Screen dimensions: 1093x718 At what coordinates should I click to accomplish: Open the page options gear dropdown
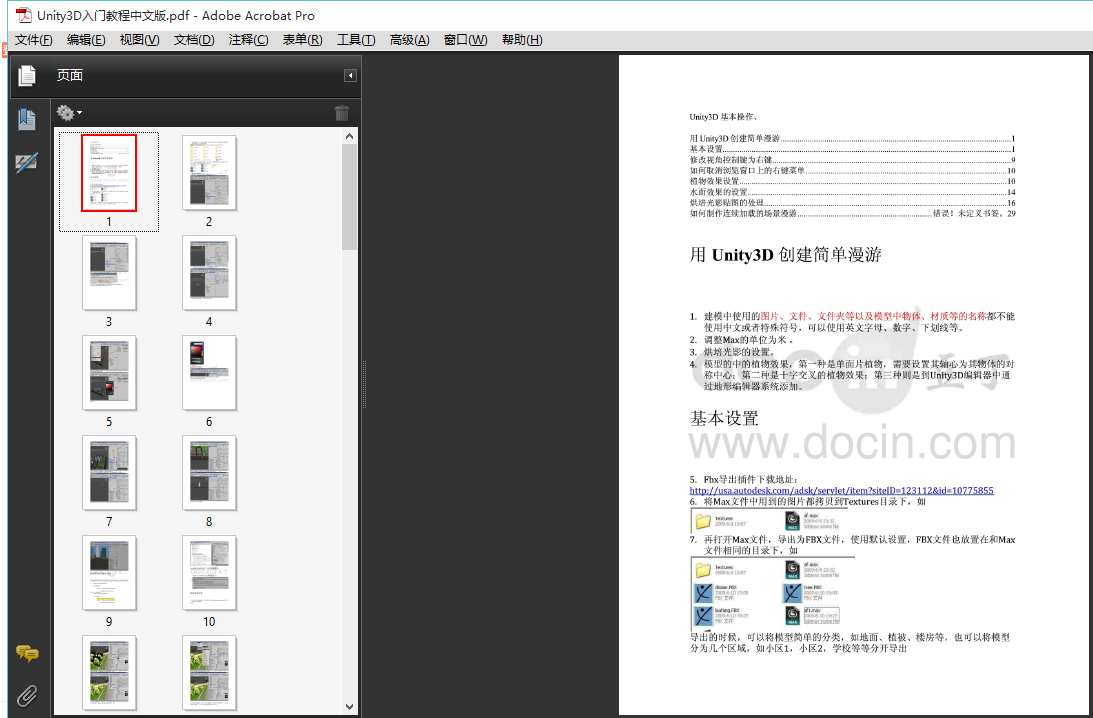(x=68, y=112)
